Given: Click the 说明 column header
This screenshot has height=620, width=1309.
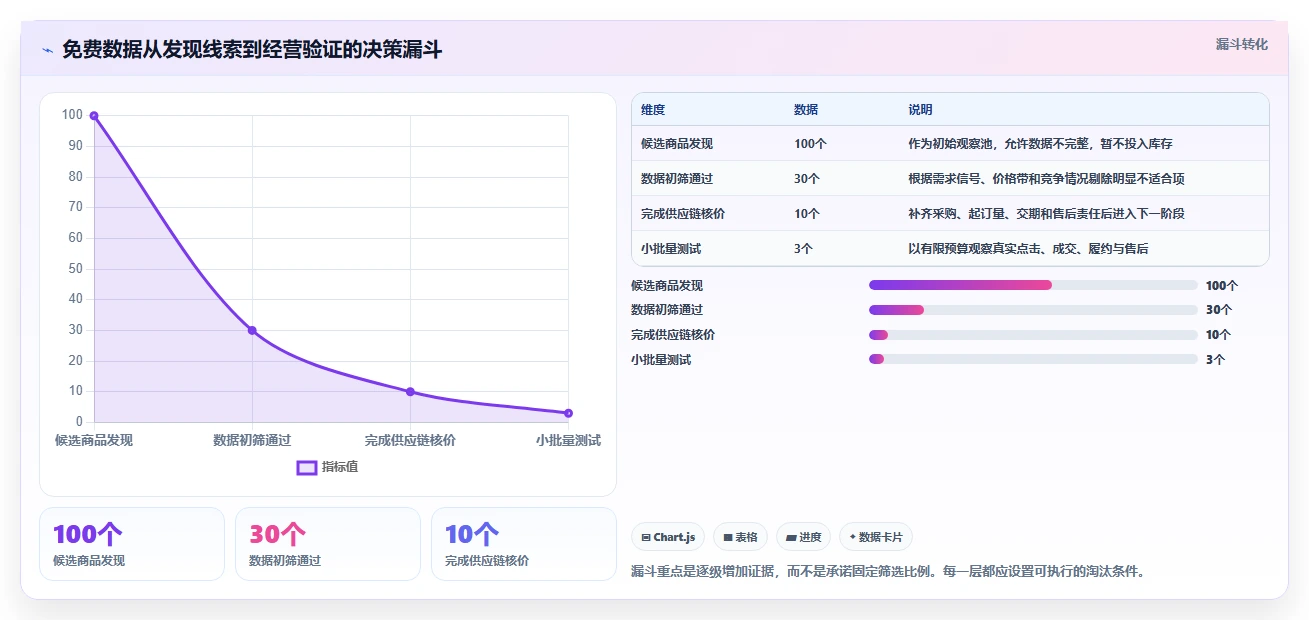Looking at the screenshot, I should (920, 110).
